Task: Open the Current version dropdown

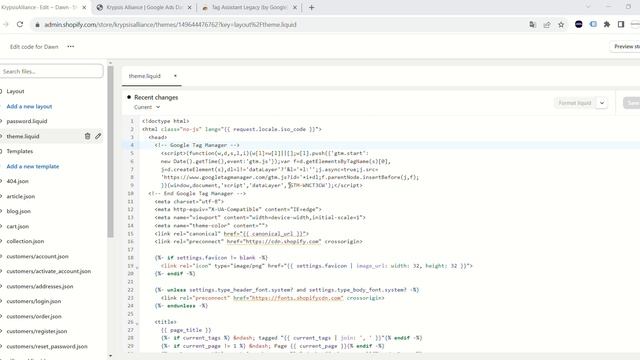Action: 147,107
